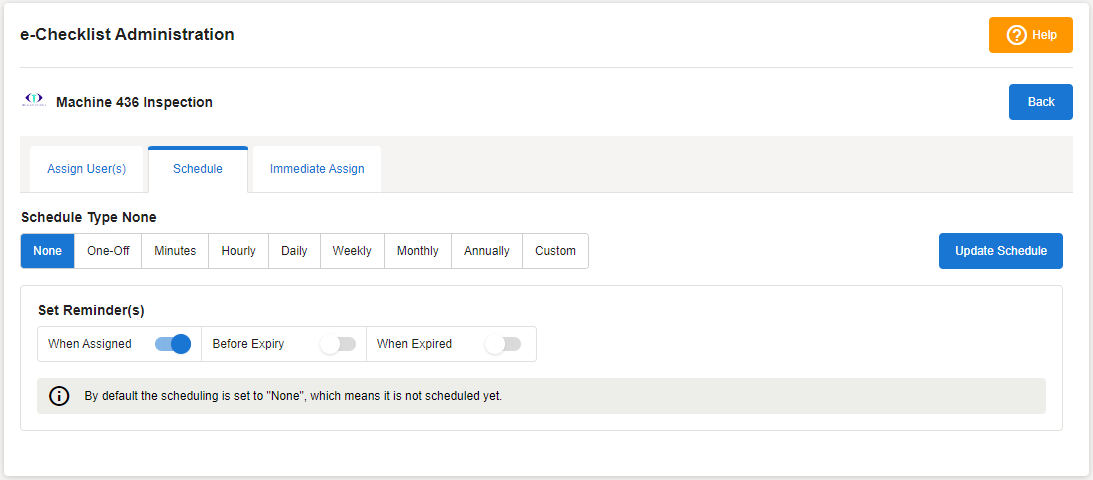This screenshot has width=1093, height=480.
Task: Select the None schedule type
Action: coord(47,251)
